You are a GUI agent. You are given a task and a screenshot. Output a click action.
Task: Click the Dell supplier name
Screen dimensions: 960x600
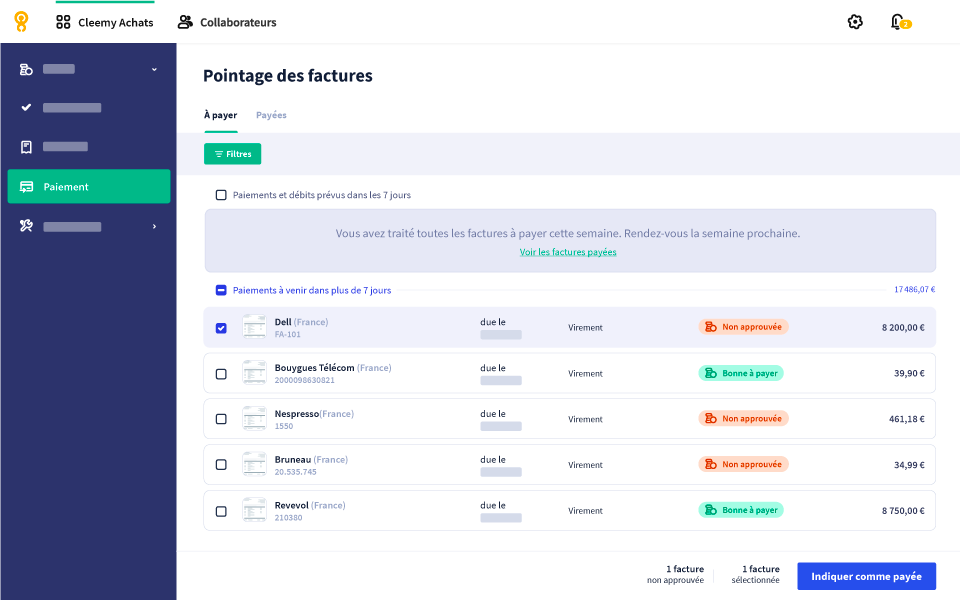(283, 322)
